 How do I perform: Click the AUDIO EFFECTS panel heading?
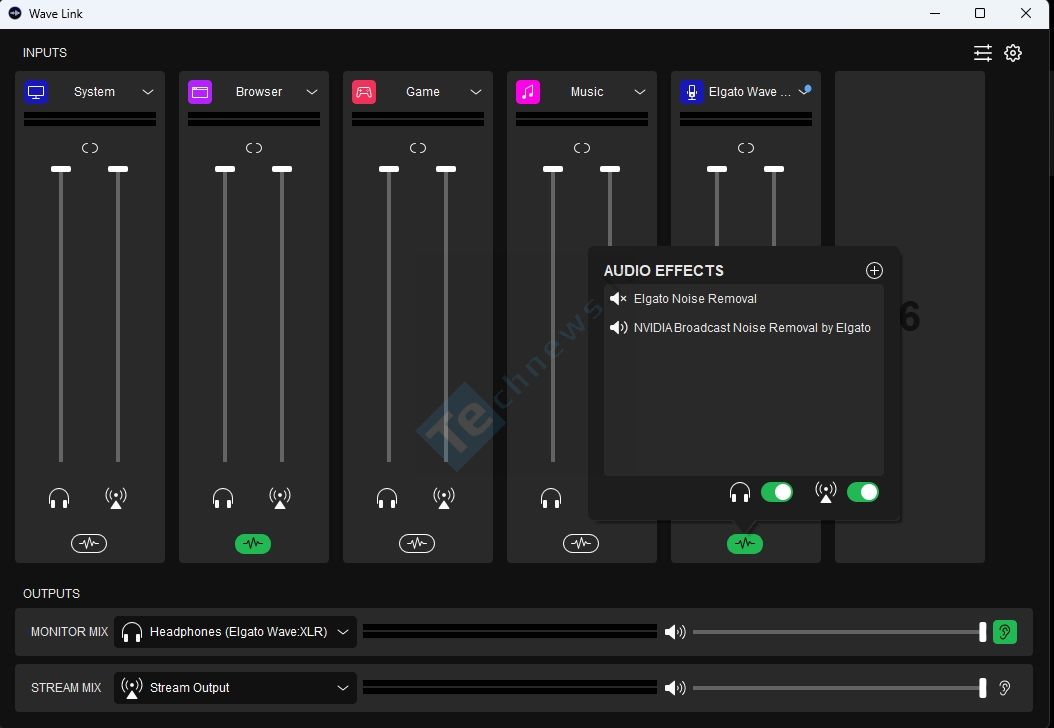coord(663,270)
